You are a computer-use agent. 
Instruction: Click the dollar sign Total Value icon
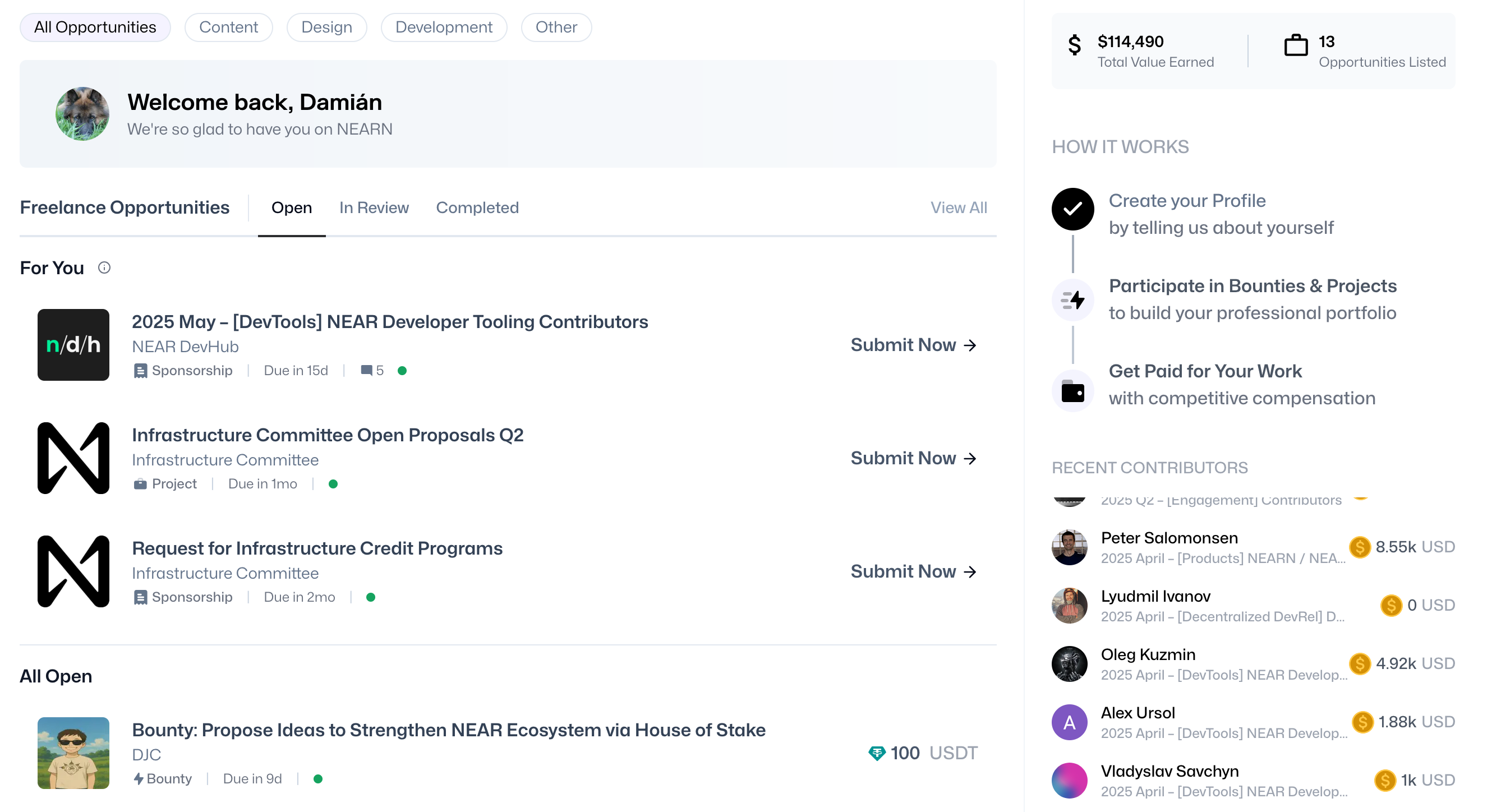pyautogui.click(x=1075, y=45)
